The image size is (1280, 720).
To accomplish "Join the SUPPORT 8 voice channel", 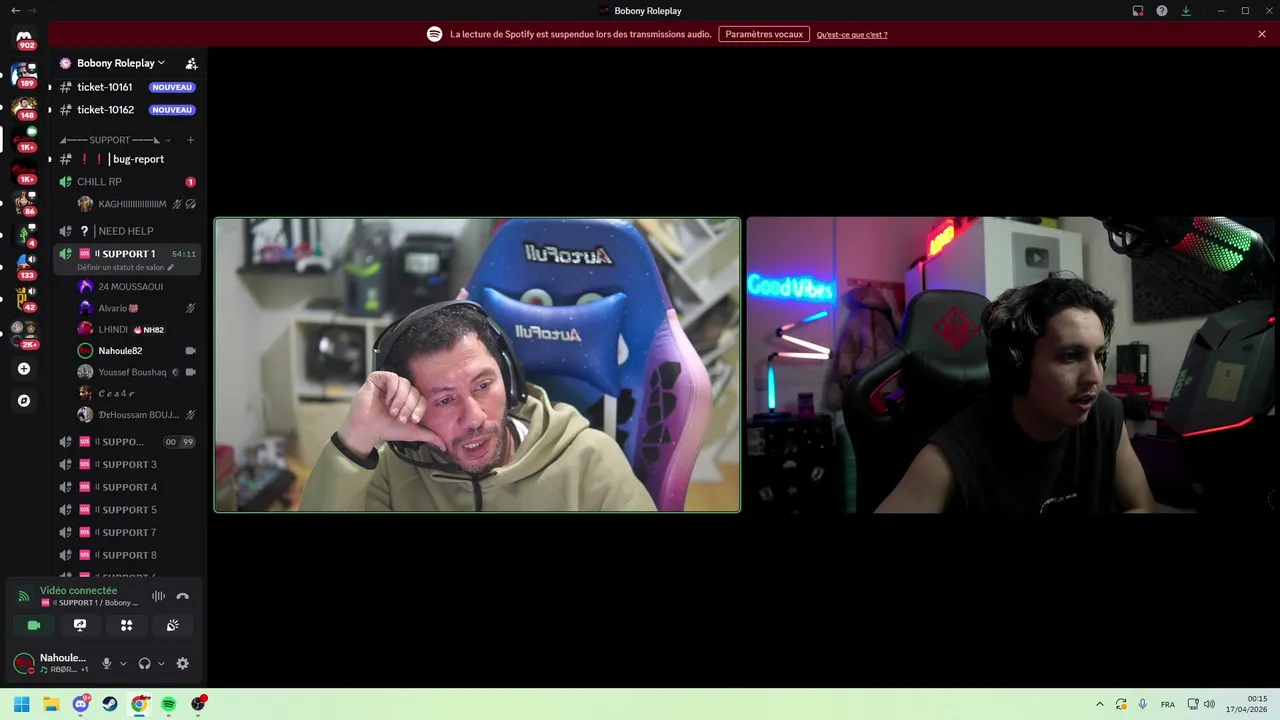I will tap(127, 555).
